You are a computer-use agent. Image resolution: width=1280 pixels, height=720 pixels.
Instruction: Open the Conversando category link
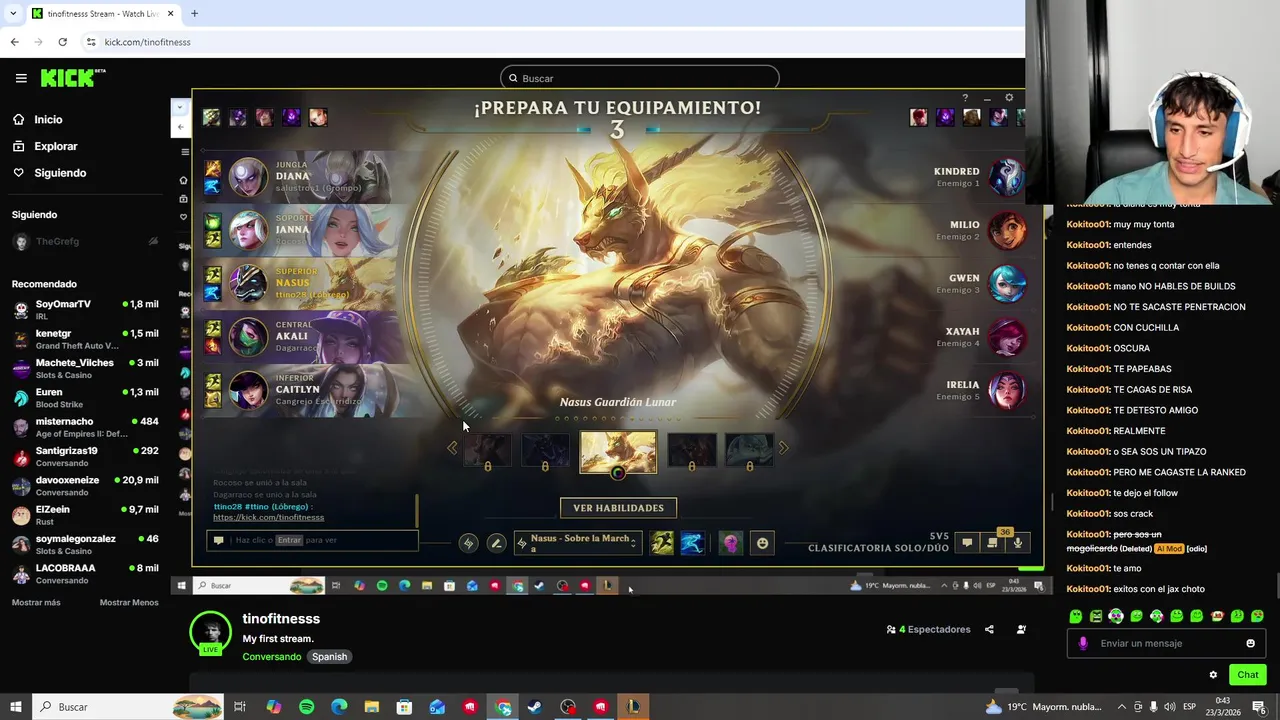(271, 657)
